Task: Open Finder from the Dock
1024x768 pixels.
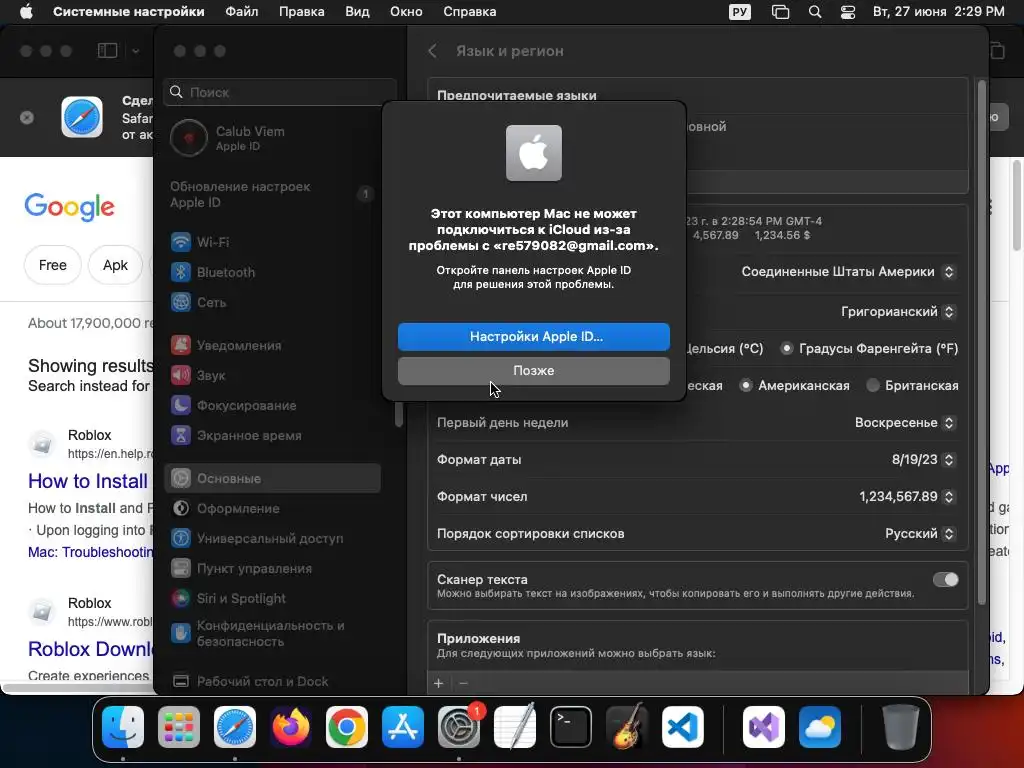Action: 123,727
